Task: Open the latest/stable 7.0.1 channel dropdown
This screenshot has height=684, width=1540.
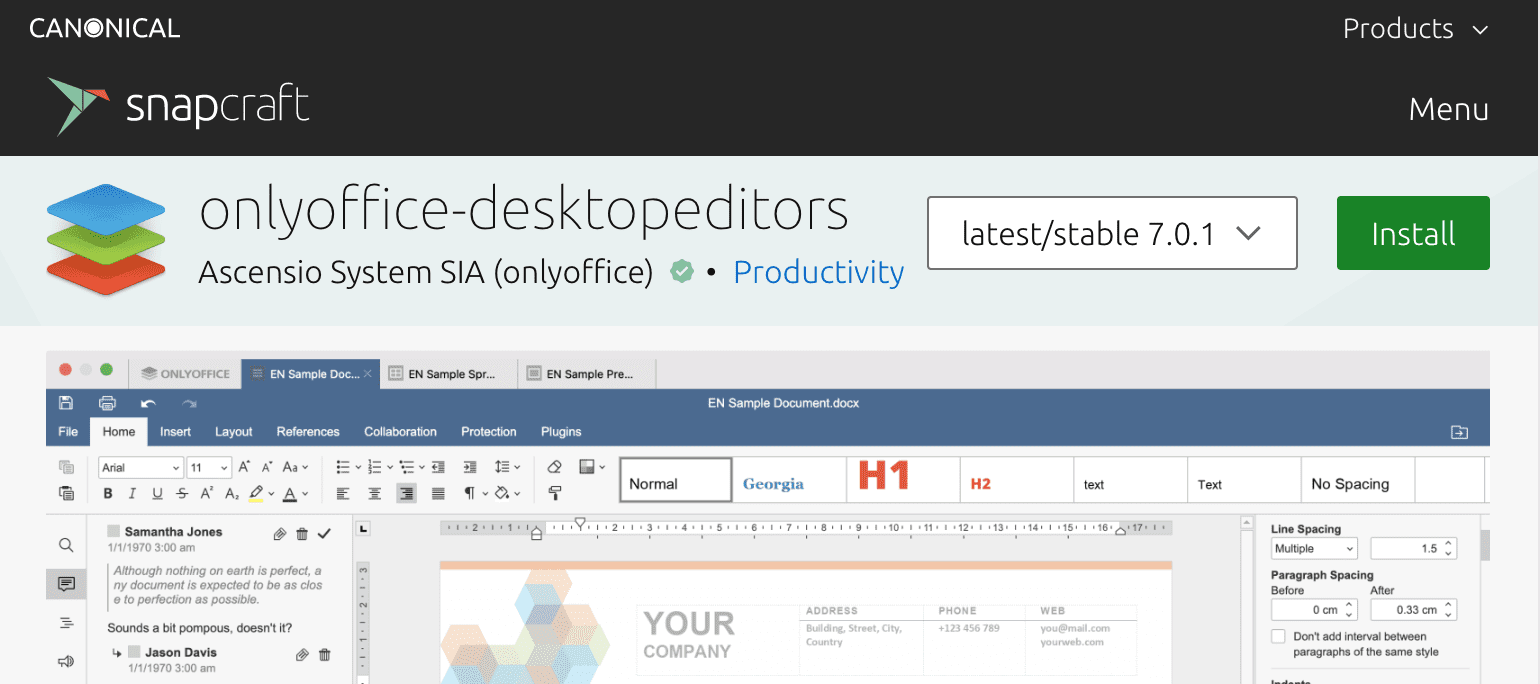Action: [x=1111, y=233]
